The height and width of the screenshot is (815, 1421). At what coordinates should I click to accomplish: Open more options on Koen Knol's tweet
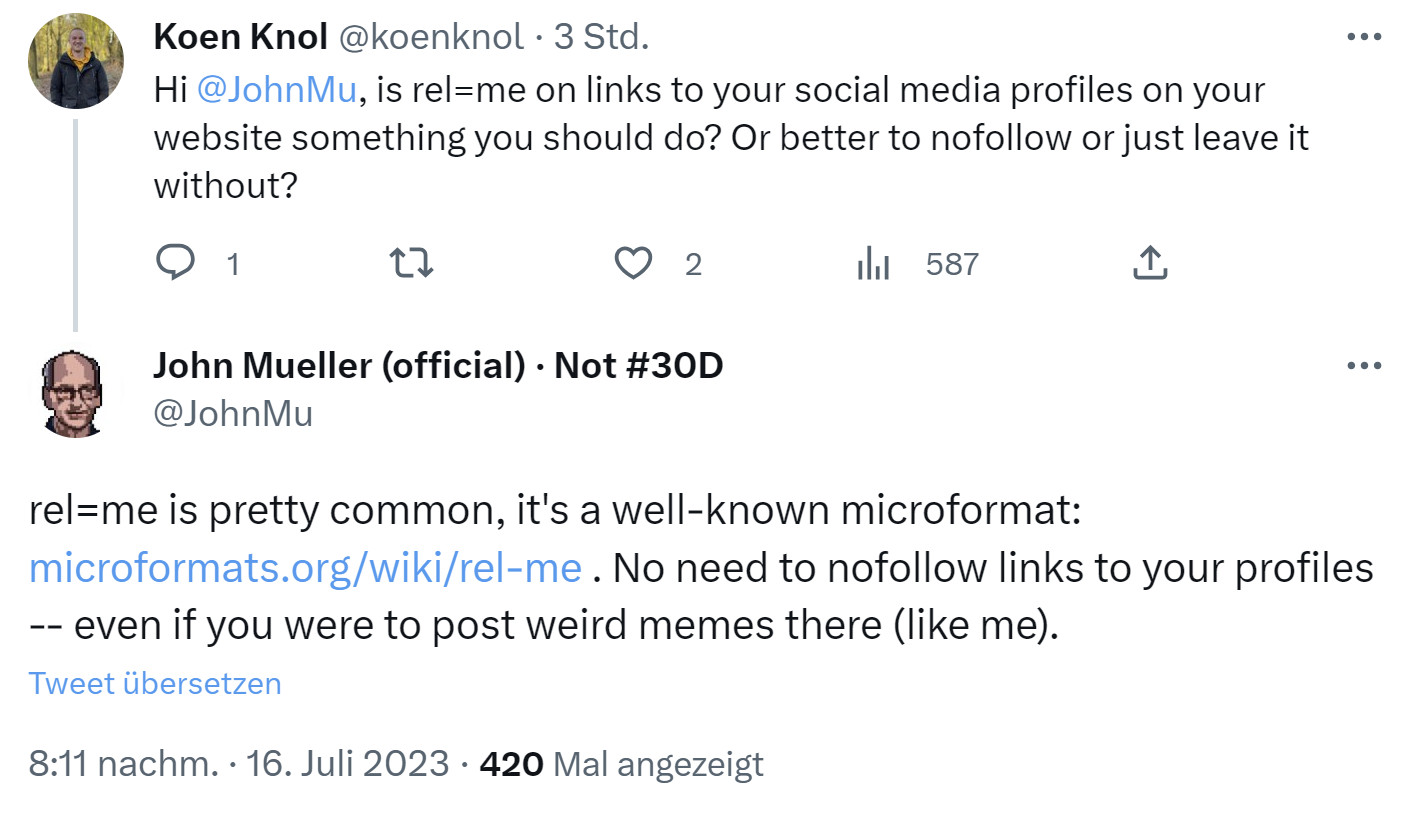(1363, 37)
